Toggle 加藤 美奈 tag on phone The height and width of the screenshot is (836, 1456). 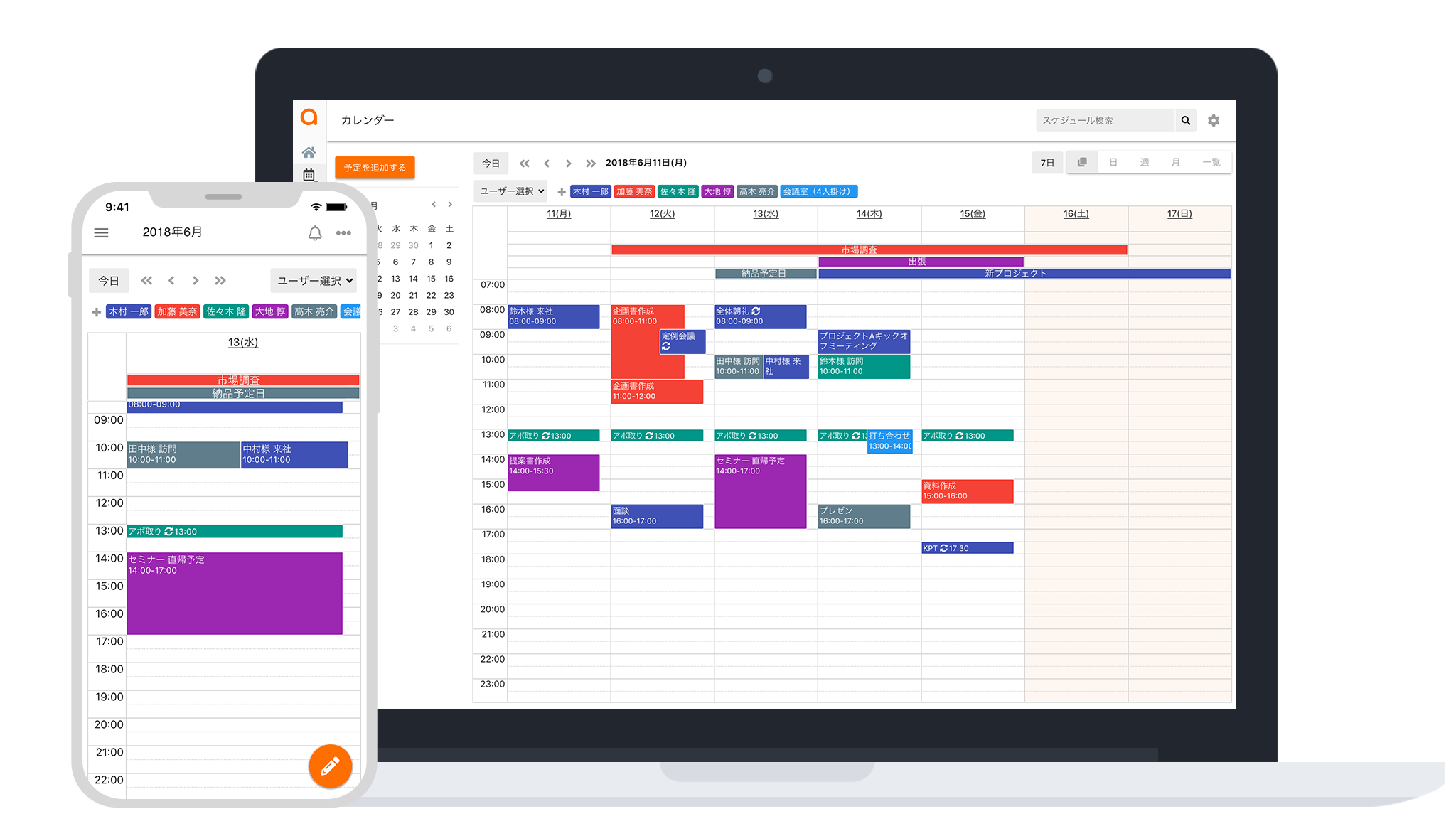click(x=177, y=312)
